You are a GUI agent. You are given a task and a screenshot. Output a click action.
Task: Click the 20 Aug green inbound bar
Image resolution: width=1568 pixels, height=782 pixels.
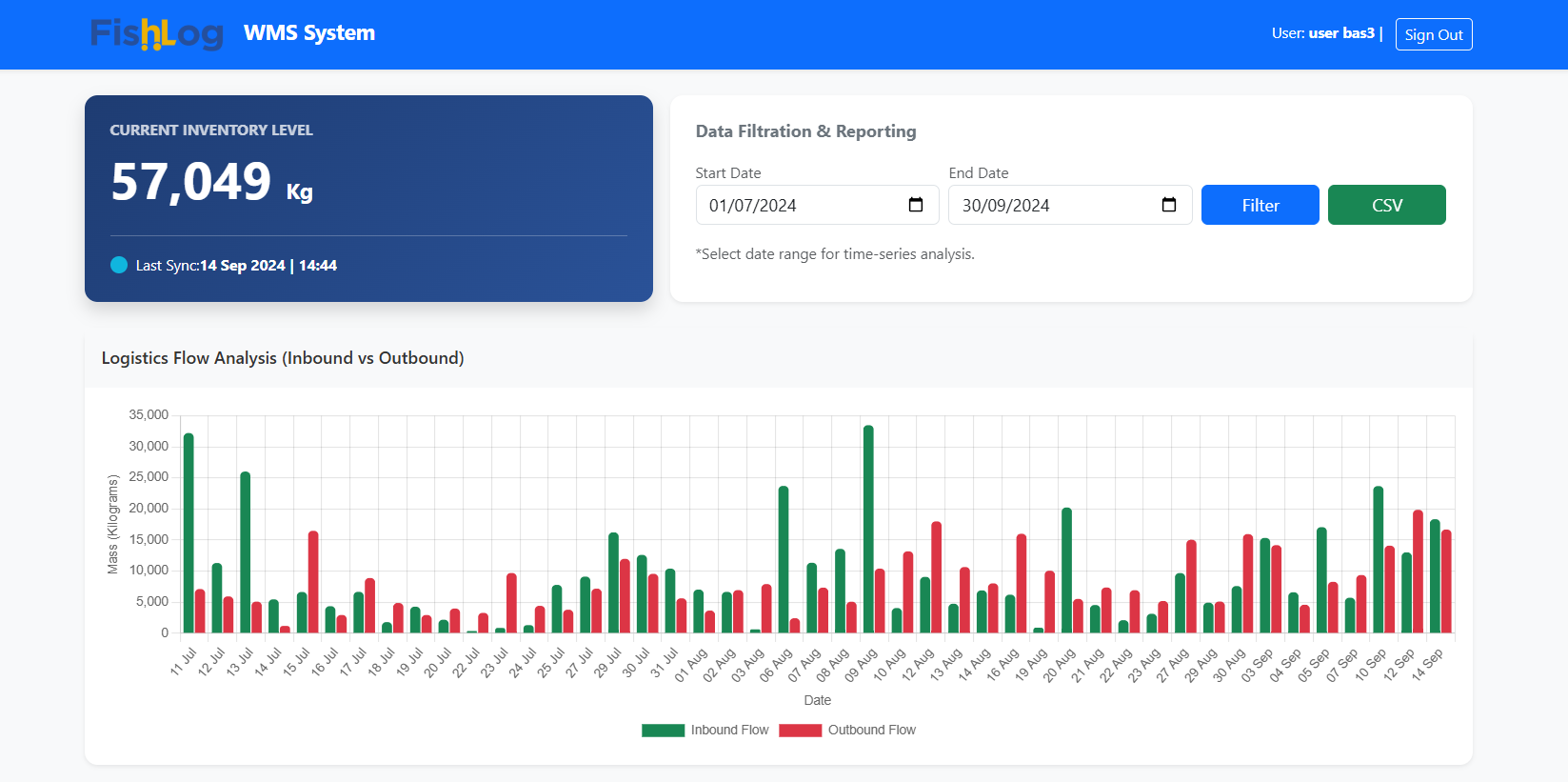[1066, 571]
